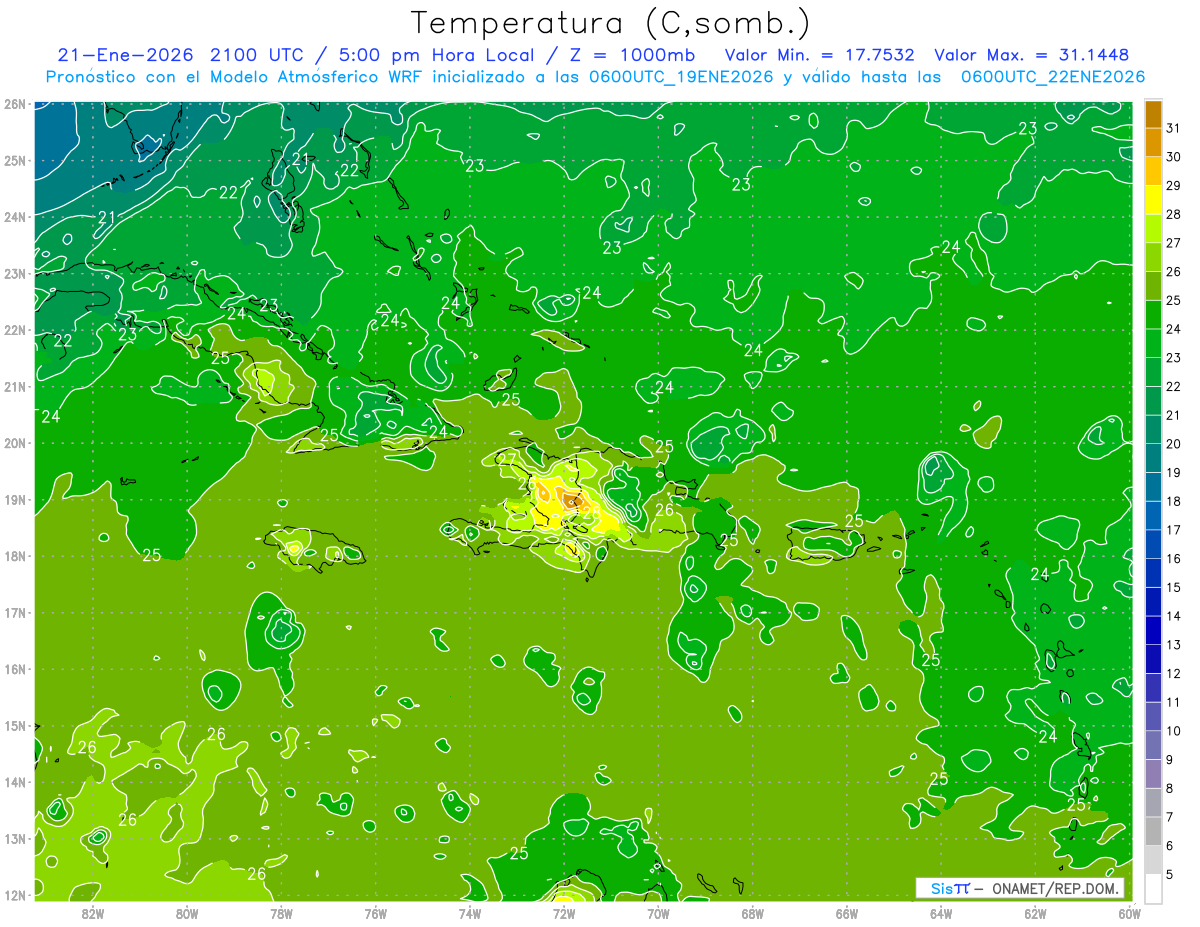The image size is (1200, 927).
Task: Click the '78W' longitude axis label
Action: [x=281, y=912]
